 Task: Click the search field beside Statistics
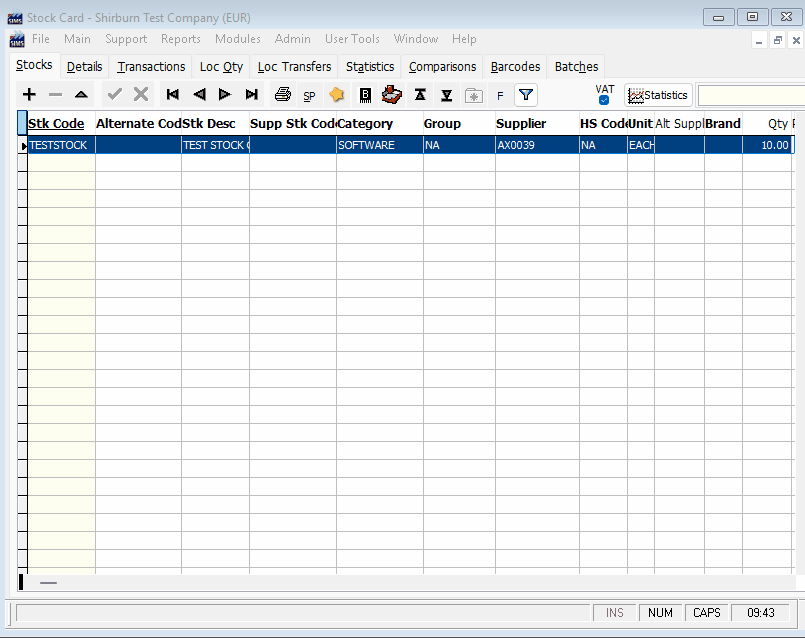(x=750, y=95)
